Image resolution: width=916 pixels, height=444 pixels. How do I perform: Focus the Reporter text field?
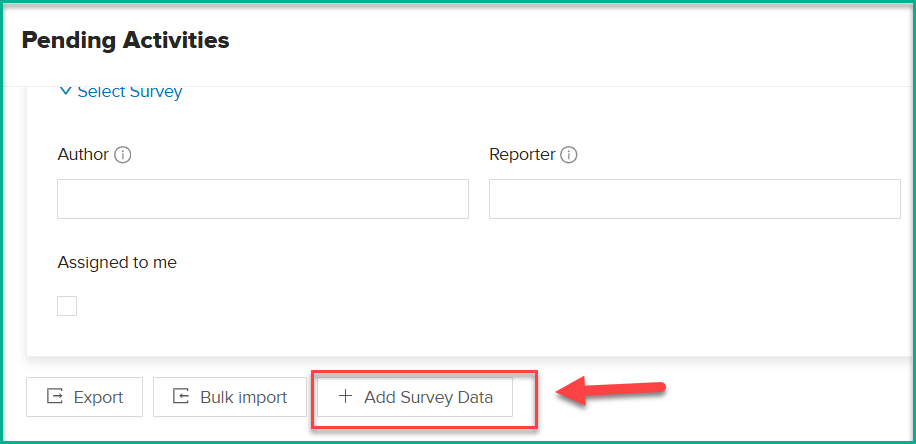[695, 199]
